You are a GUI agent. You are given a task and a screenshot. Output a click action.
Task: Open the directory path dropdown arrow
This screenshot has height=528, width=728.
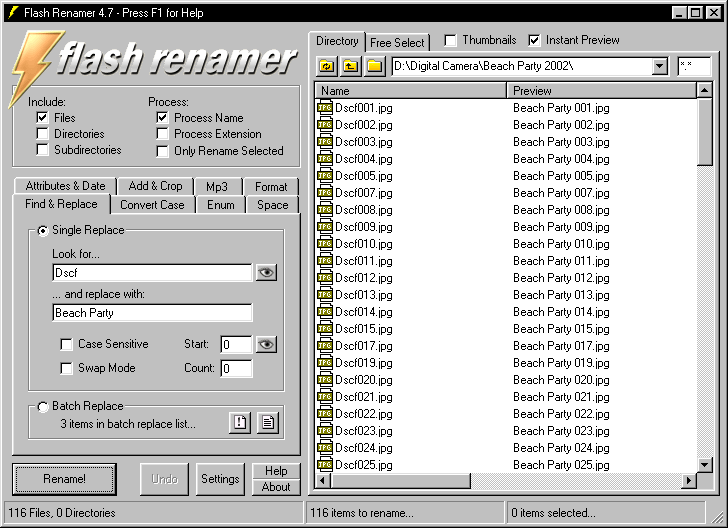coord(659,66)
